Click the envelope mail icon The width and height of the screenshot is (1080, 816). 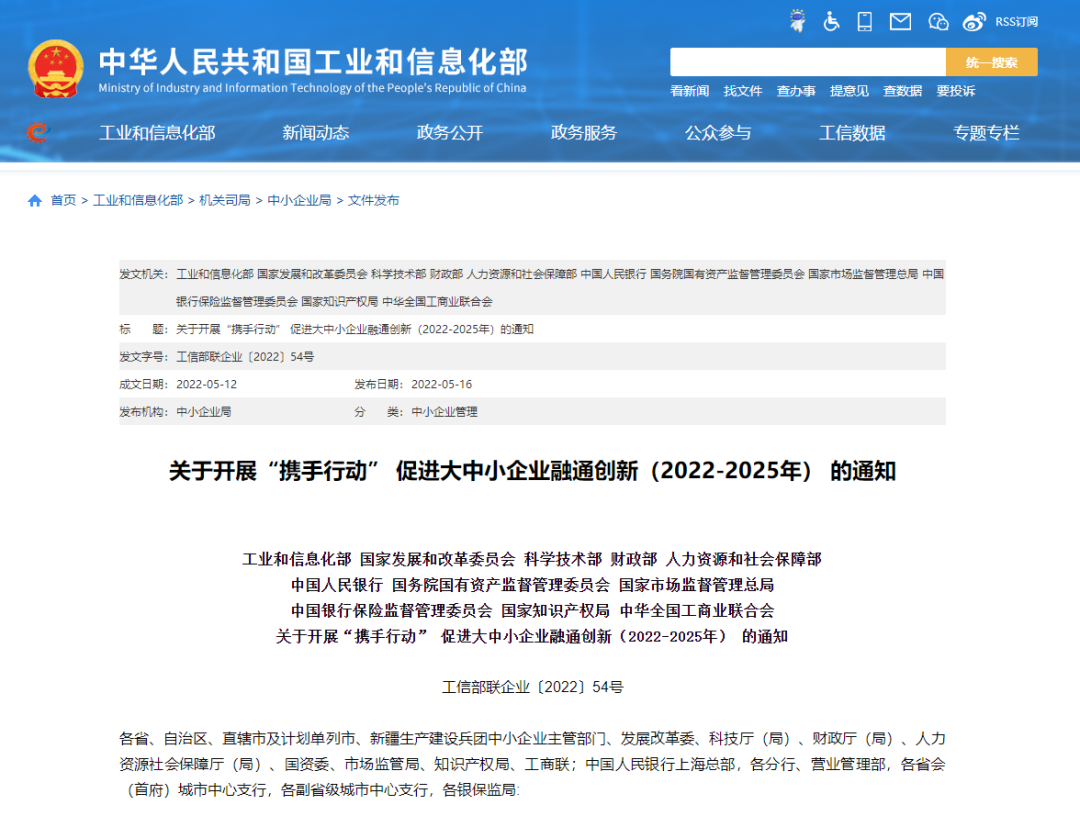pos(900,22)
